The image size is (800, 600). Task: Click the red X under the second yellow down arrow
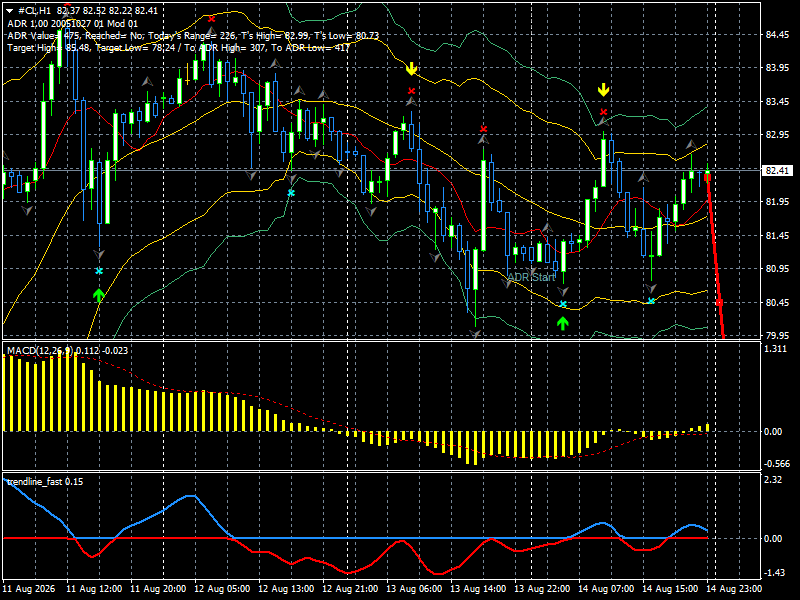coord(604,112)
